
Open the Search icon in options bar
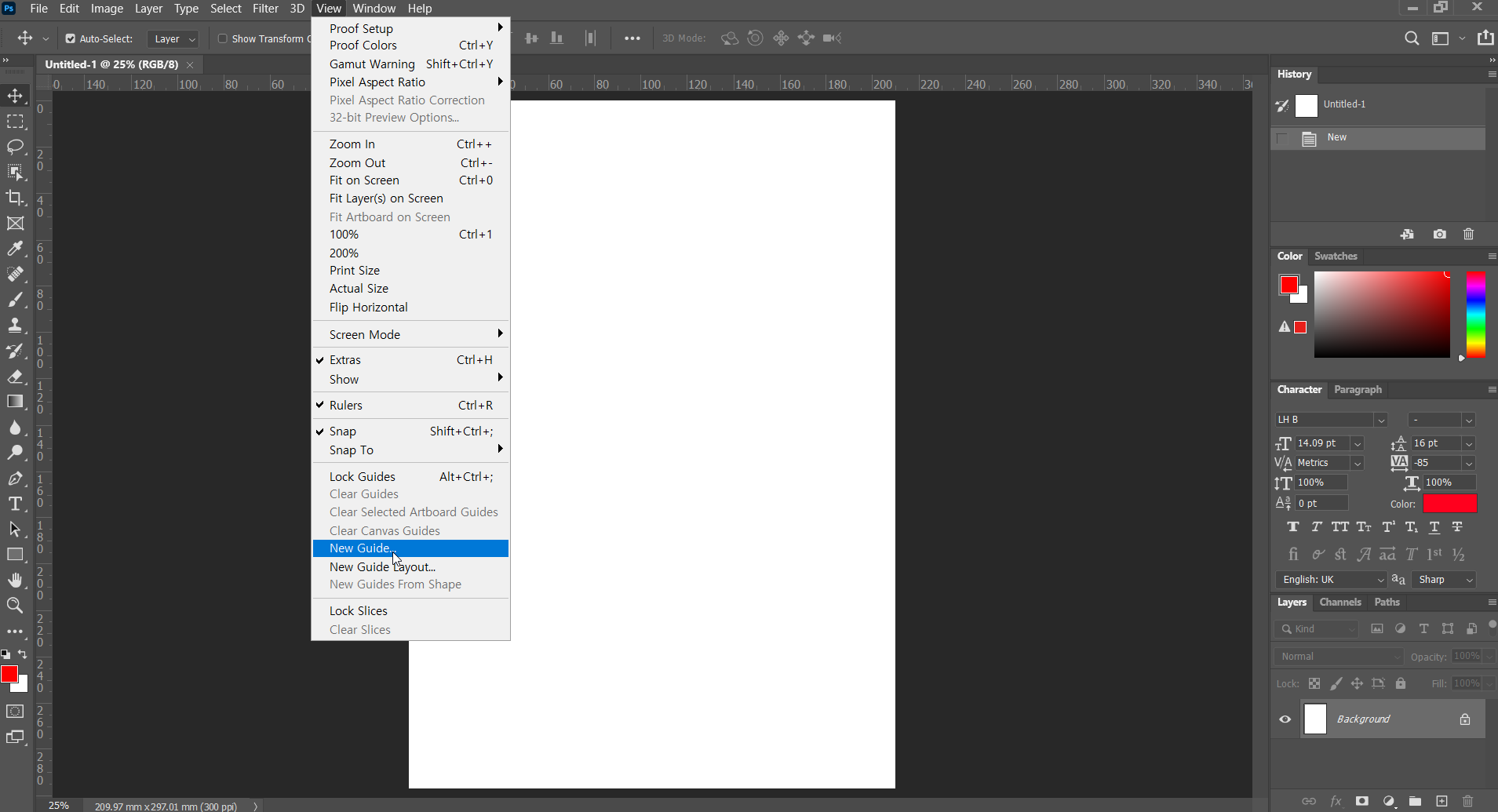(1412, 38)
